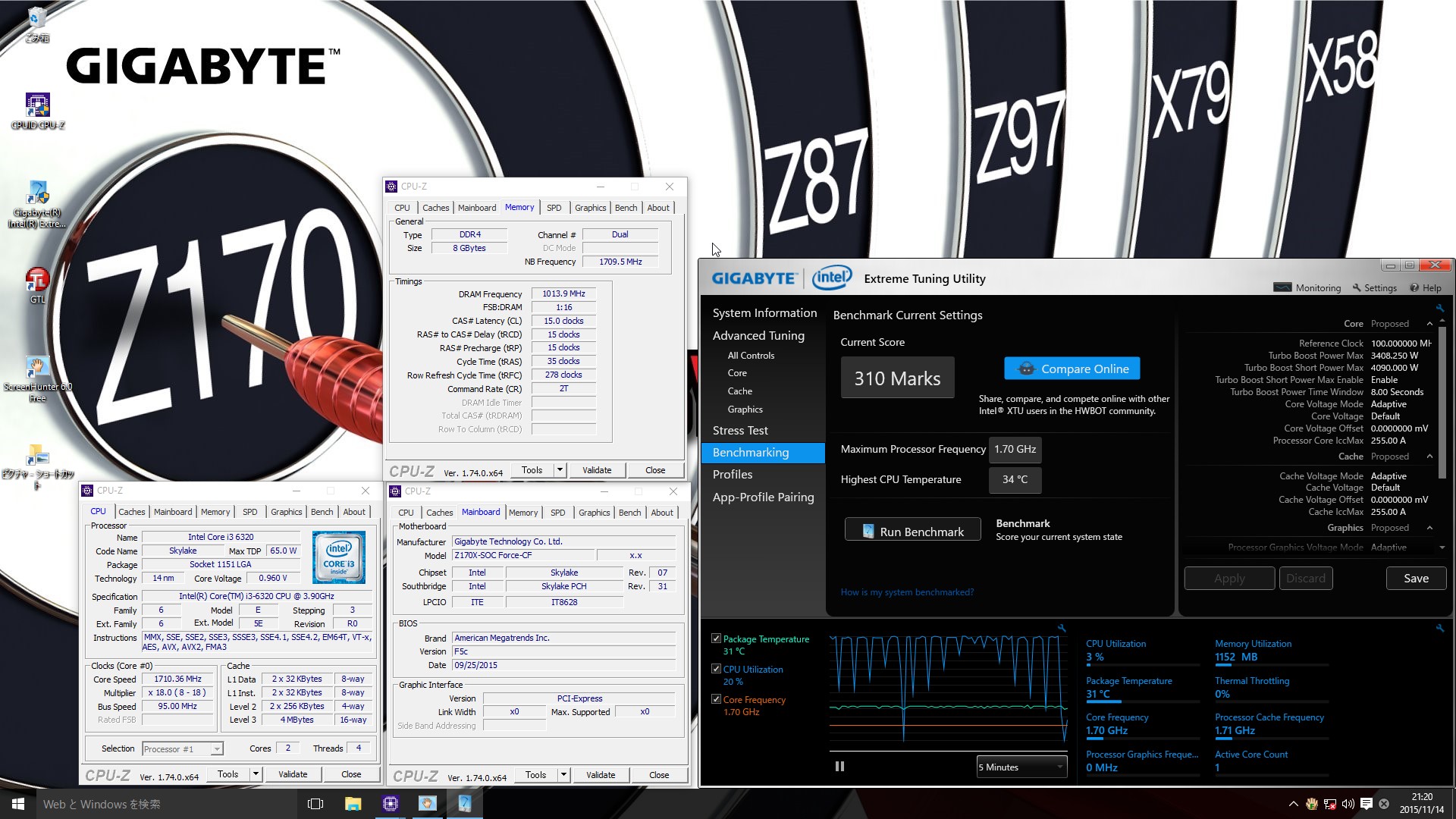The image size is (1456, 819).
Task: Open Profiles in XTU sidebar
Action: pos(733,474)
